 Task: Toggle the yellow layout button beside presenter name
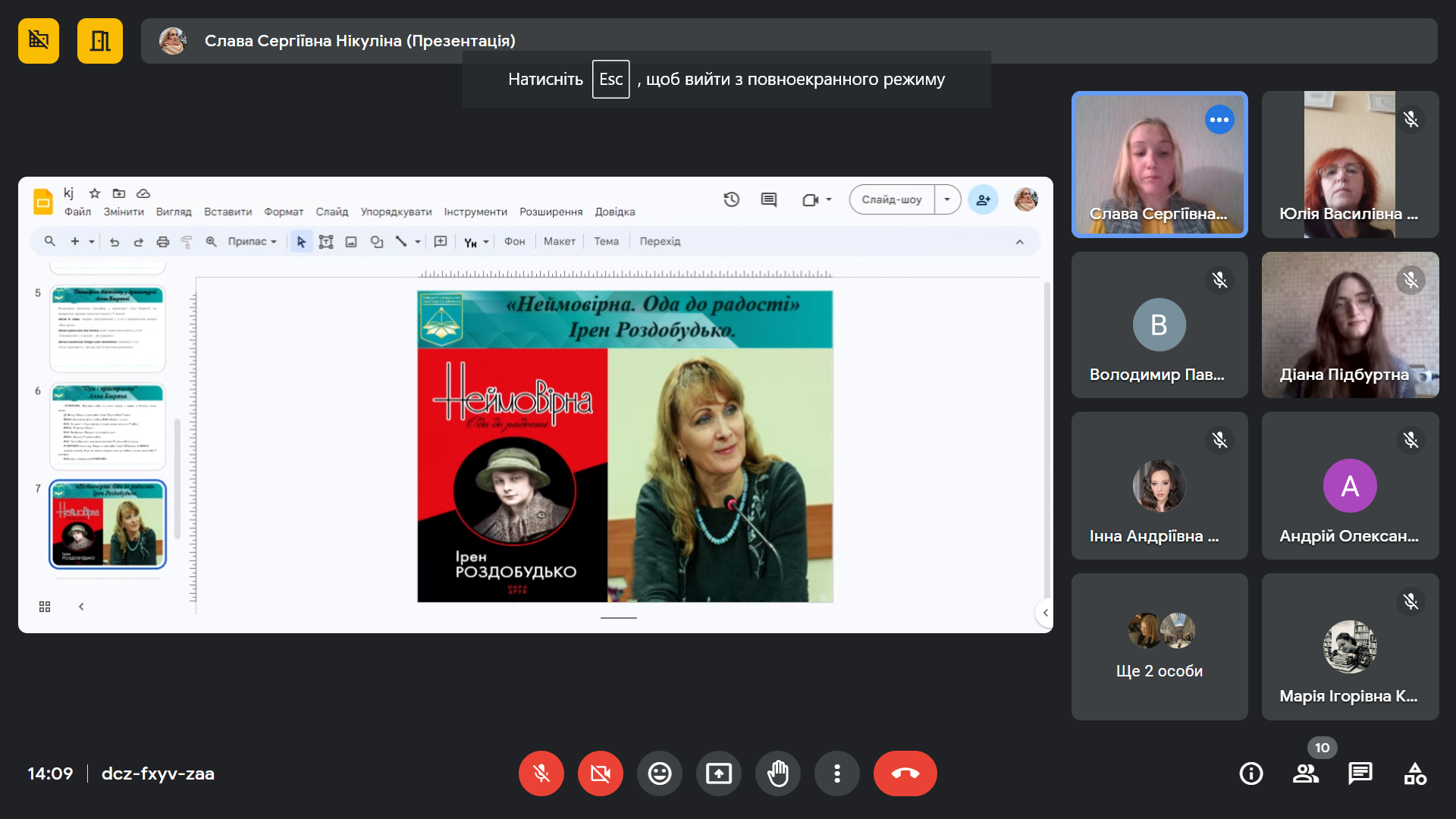click(x=99, y=41)
